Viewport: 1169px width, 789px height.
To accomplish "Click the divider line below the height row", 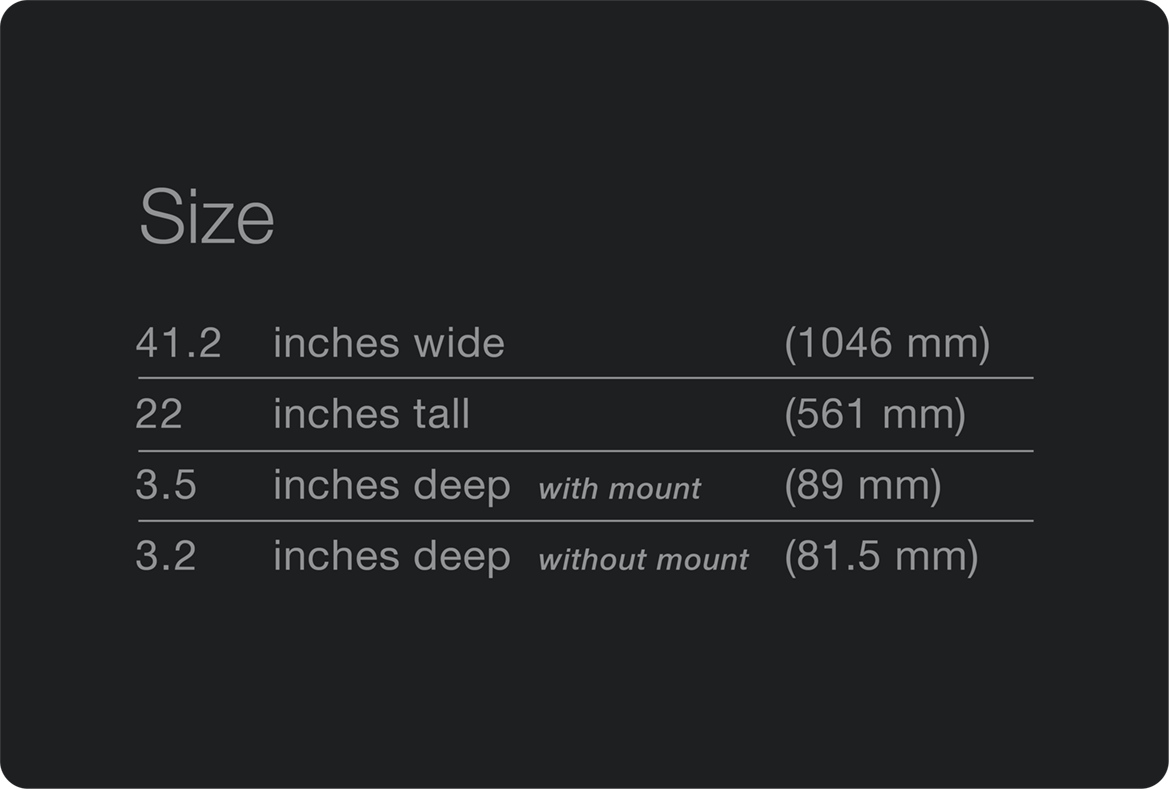I will (x=585, y=451).
